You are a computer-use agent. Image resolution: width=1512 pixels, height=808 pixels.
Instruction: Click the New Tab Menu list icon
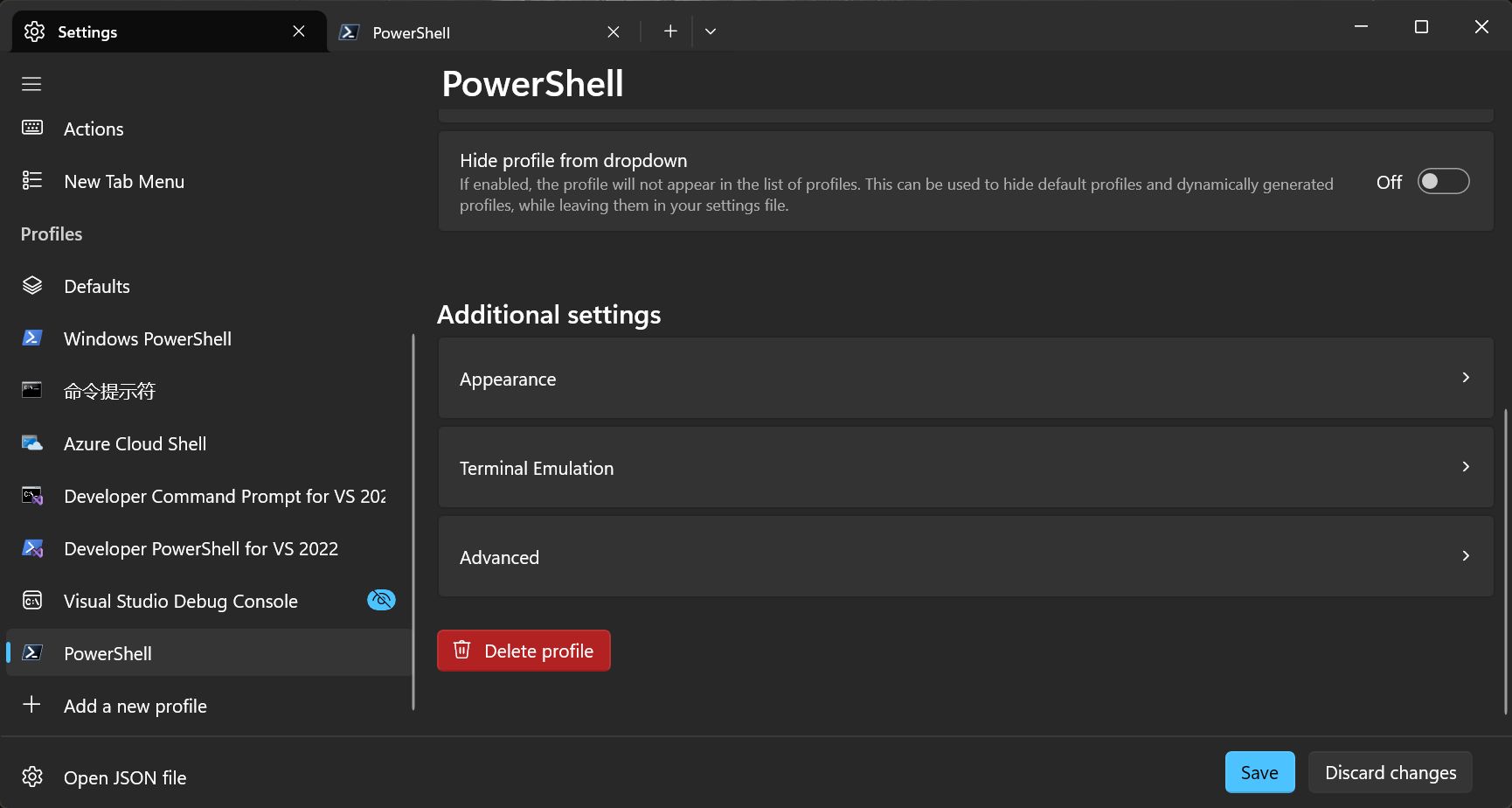[x=32, y=180]
